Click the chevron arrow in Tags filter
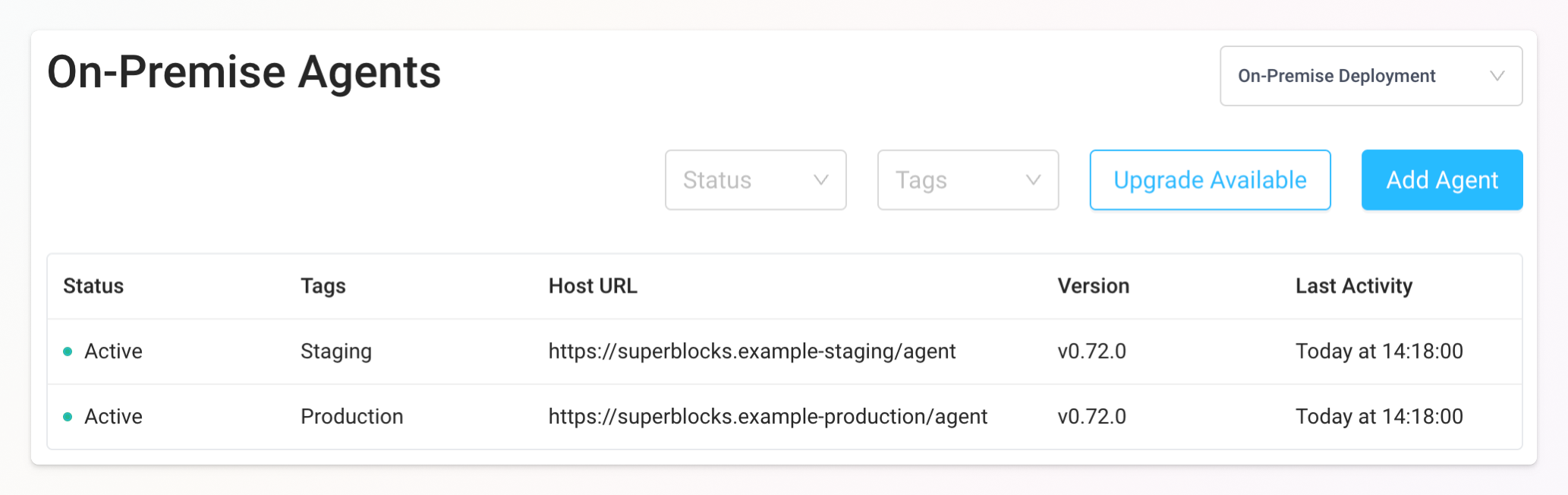 [x=1033, y=180]
